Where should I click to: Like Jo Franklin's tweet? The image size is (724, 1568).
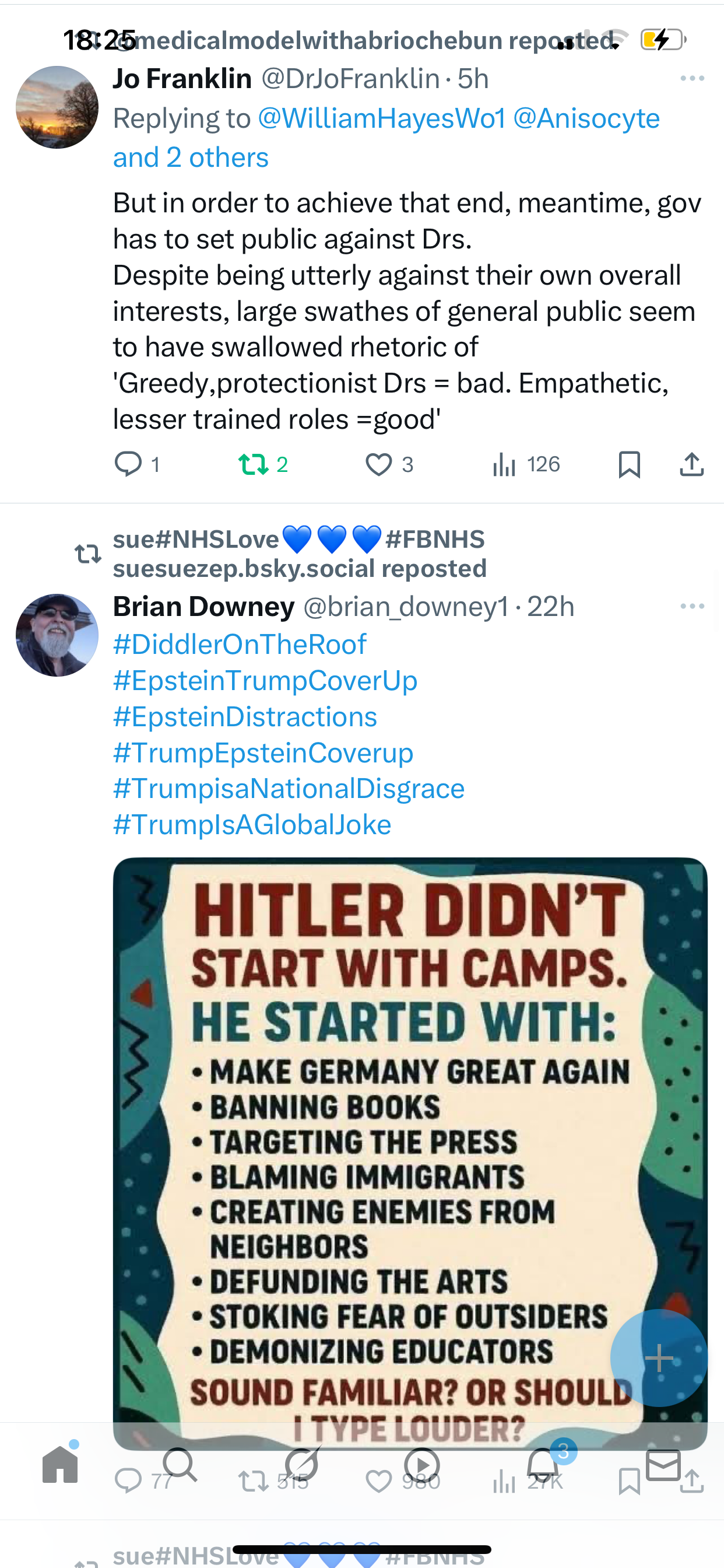click(x=378, y=465)
